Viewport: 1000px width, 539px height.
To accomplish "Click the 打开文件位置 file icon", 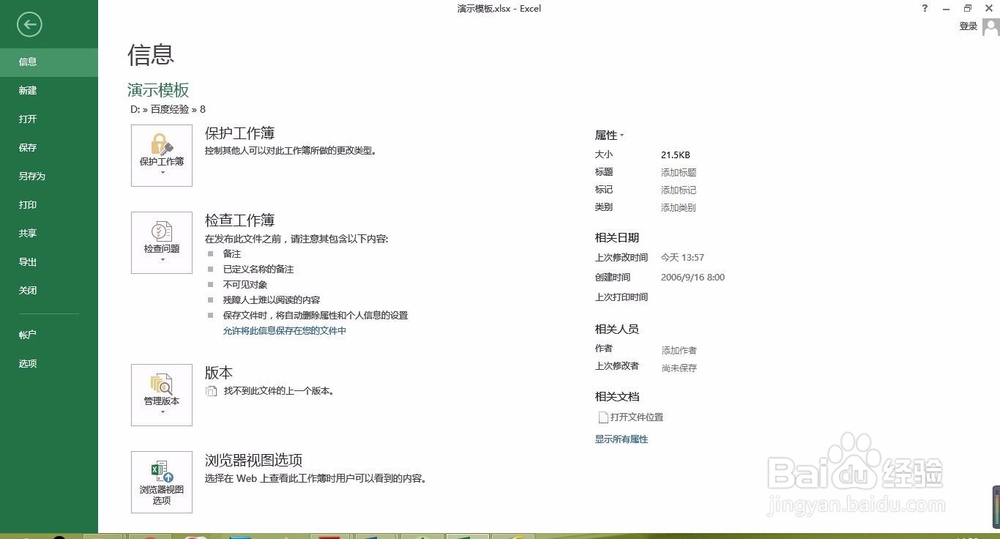I will tap(603, 417).
